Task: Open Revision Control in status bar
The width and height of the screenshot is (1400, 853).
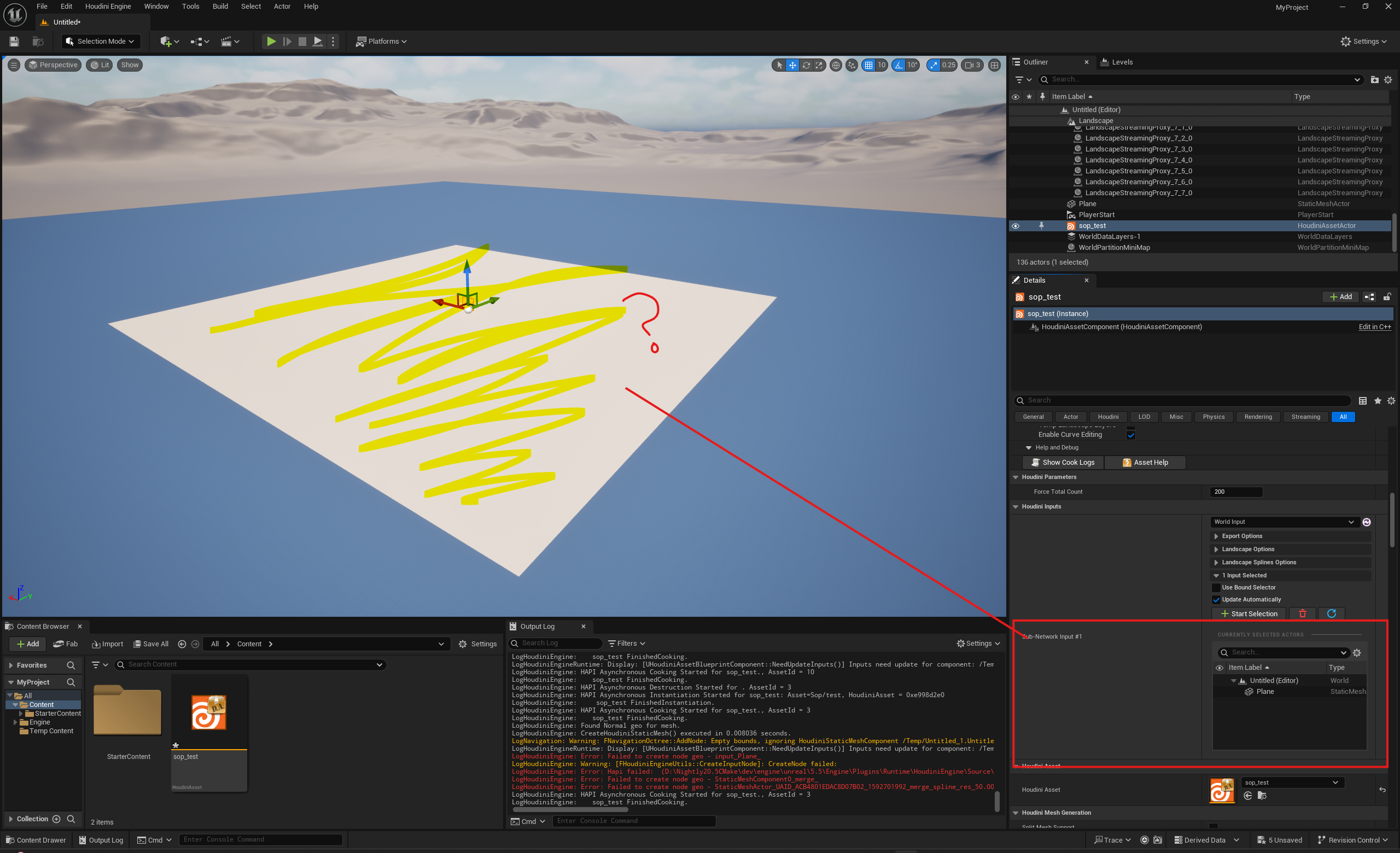Action: 1354,840
